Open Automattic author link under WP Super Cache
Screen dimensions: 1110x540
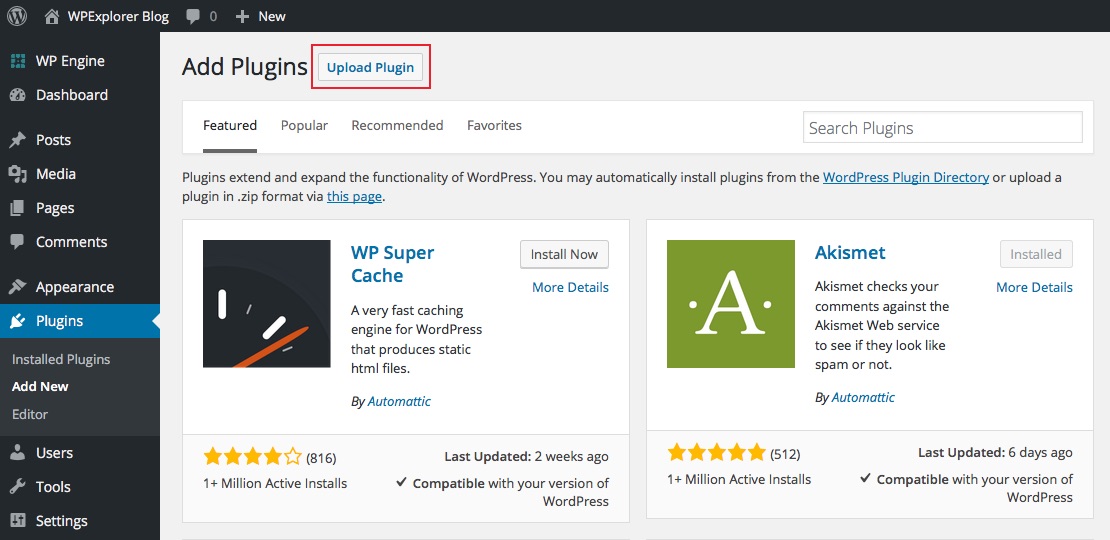[x=399, y=401]
